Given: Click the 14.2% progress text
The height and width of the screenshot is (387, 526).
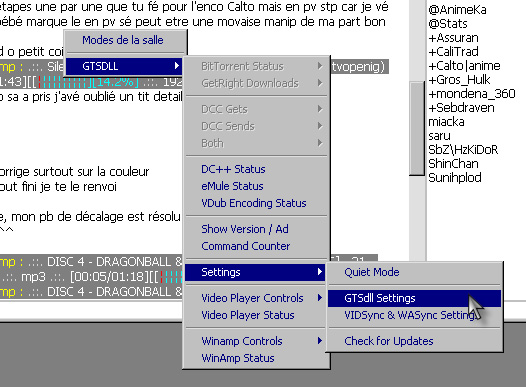Looking at the screenshot, I should [x=116, y=82].
